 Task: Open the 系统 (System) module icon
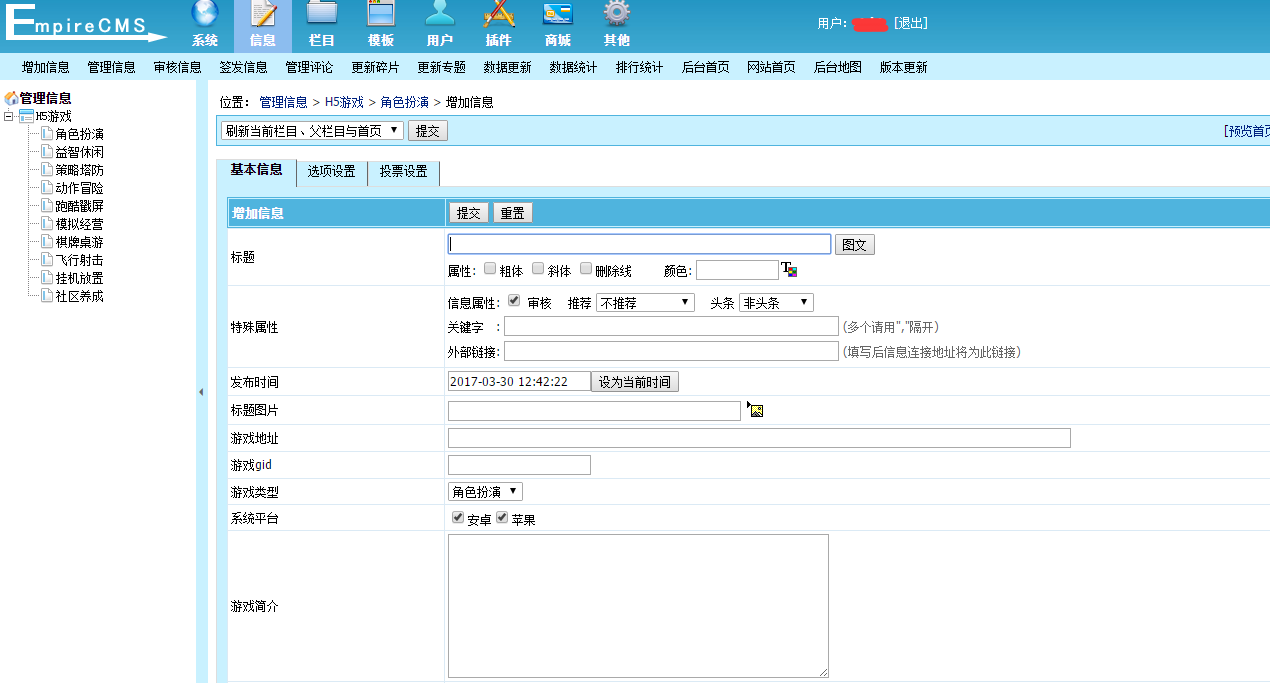click(204, 15)
